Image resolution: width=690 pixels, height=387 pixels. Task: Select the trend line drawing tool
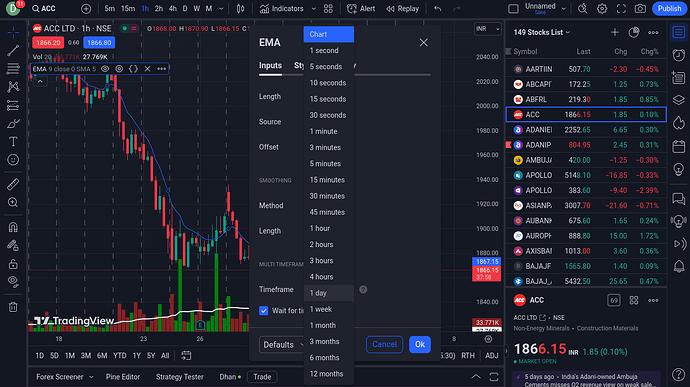(13, 50)
